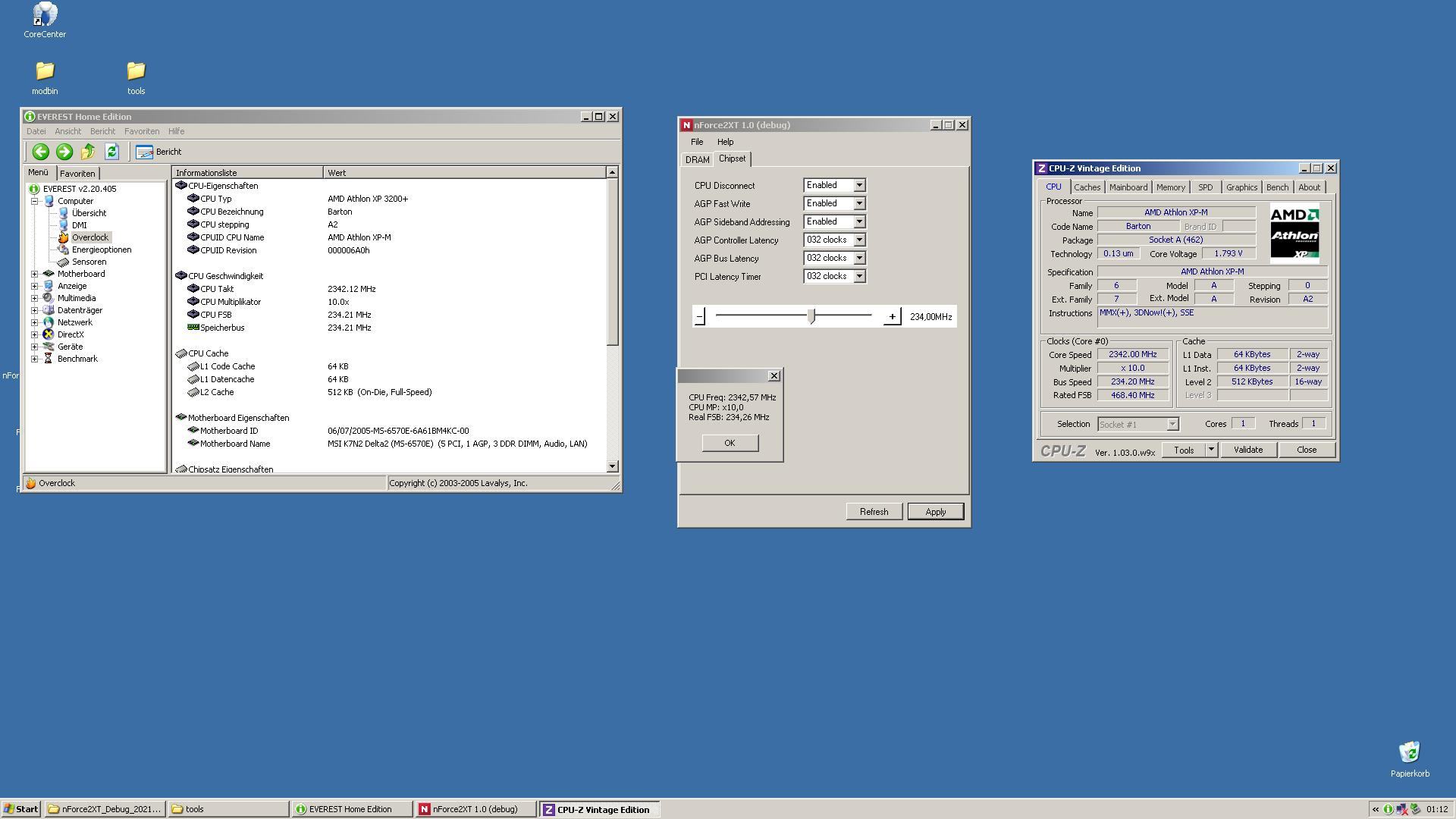Image resolution: width=1456 pixels, height=819 pixels.
Task: Open the Tools dropdown arrow in CPU-Z
Action: pyautogui.click(x=1211, y=450)
